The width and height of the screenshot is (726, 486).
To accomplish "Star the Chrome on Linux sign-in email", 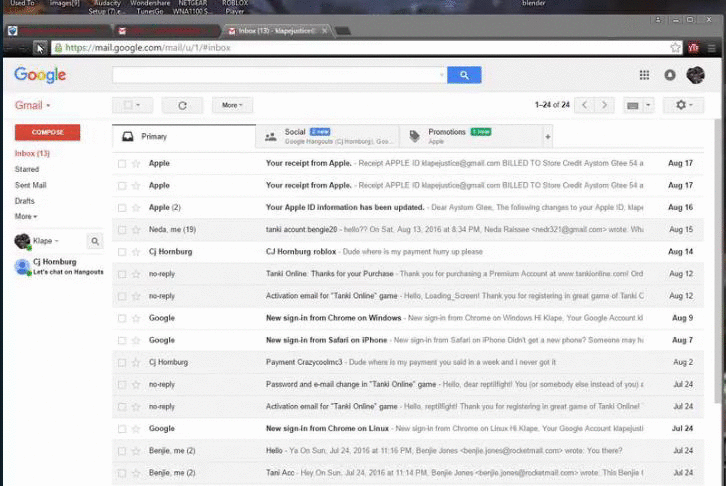I will [136, 429].
